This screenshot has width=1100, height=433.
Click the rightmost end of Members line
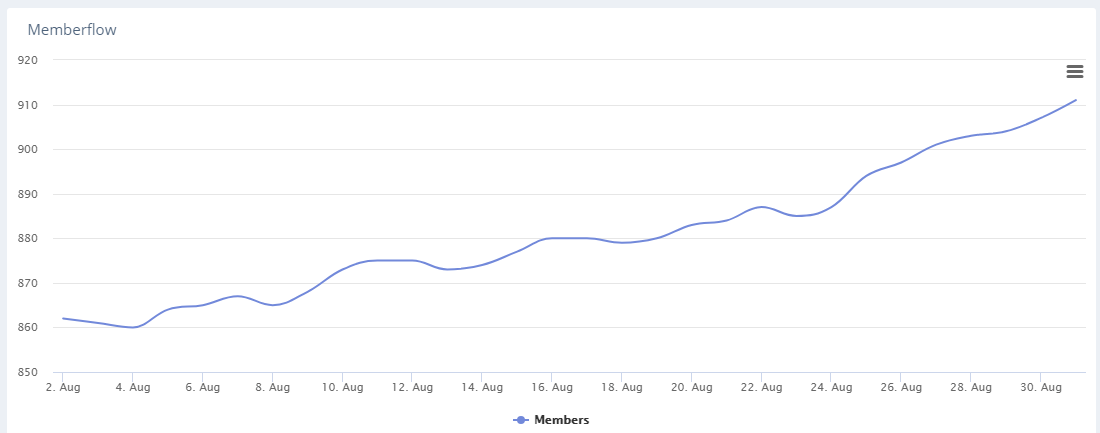click(1075, 100)
